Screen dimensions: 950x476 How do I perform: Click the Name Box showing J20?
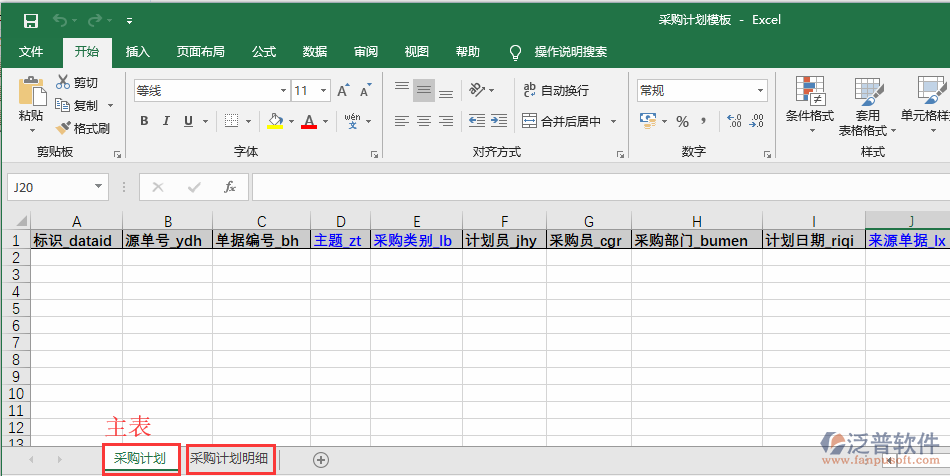coord(58,187)
